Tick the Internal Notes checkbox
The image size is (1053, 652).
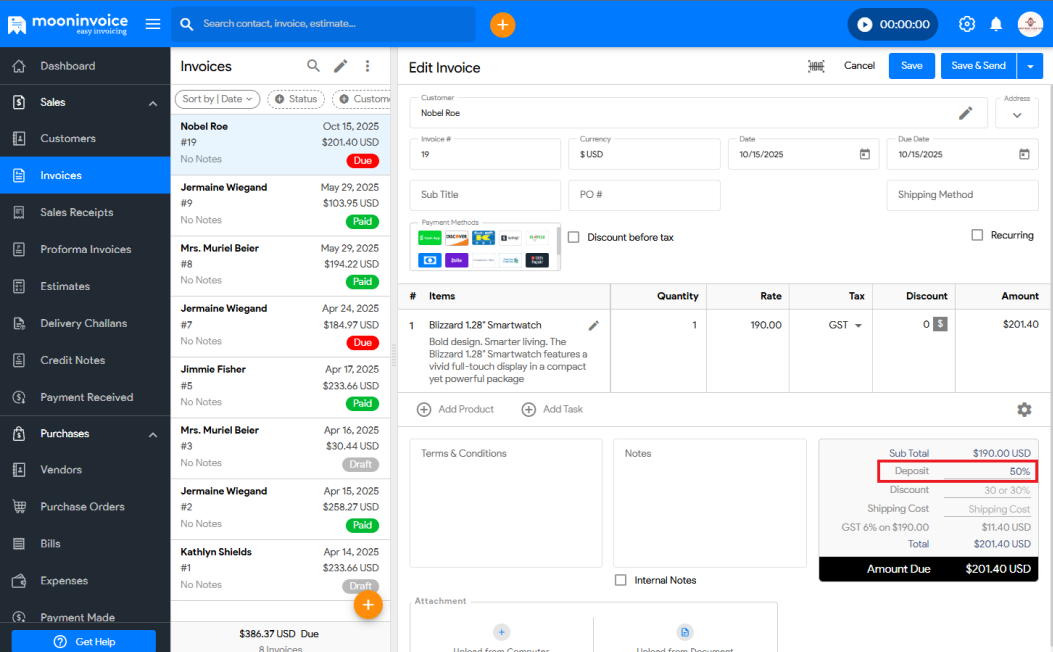coord(621,580)
